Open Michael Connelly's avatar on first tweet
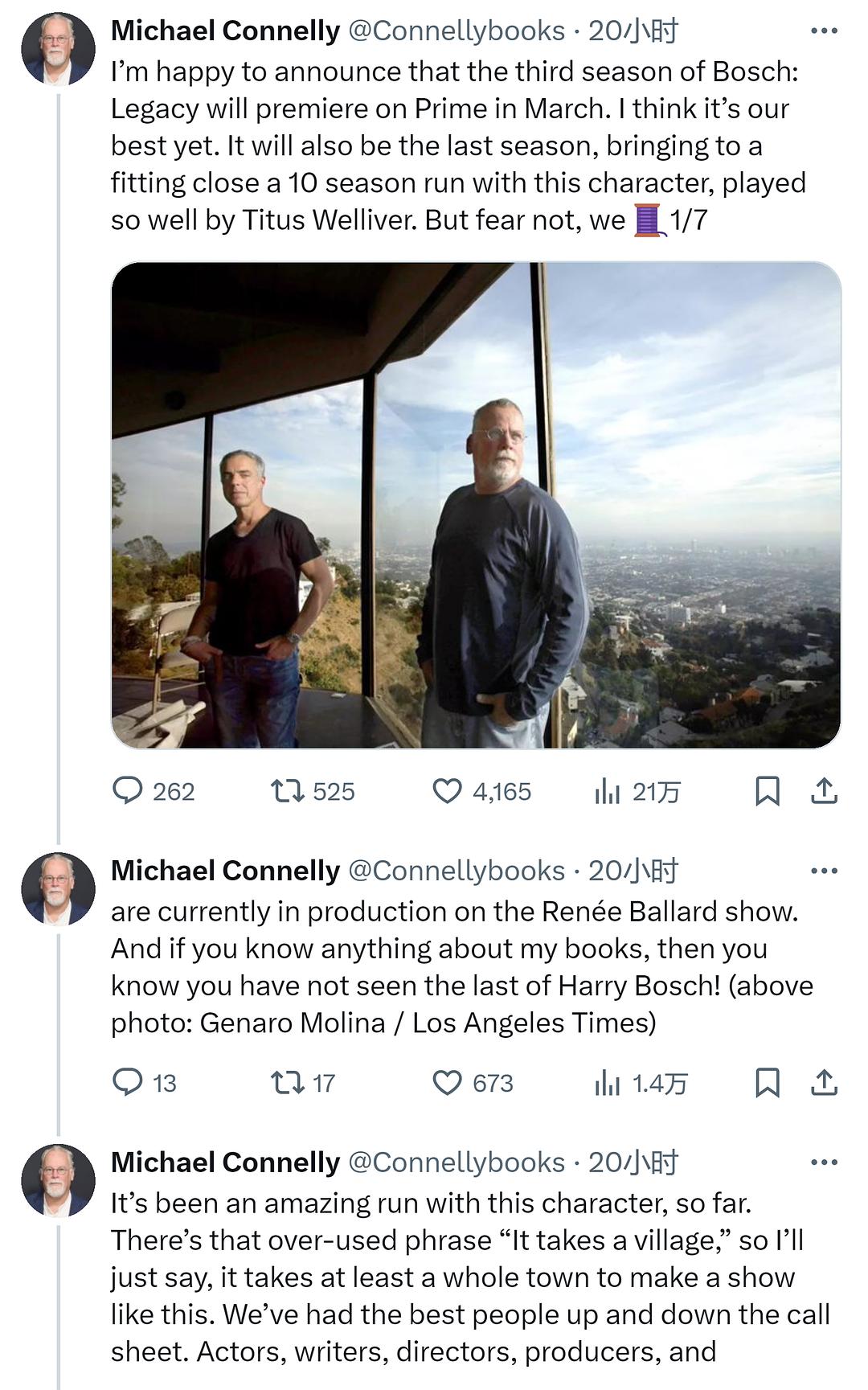Screen dimensions: 868x1390 pyautogui.click(x=58, y=49)
